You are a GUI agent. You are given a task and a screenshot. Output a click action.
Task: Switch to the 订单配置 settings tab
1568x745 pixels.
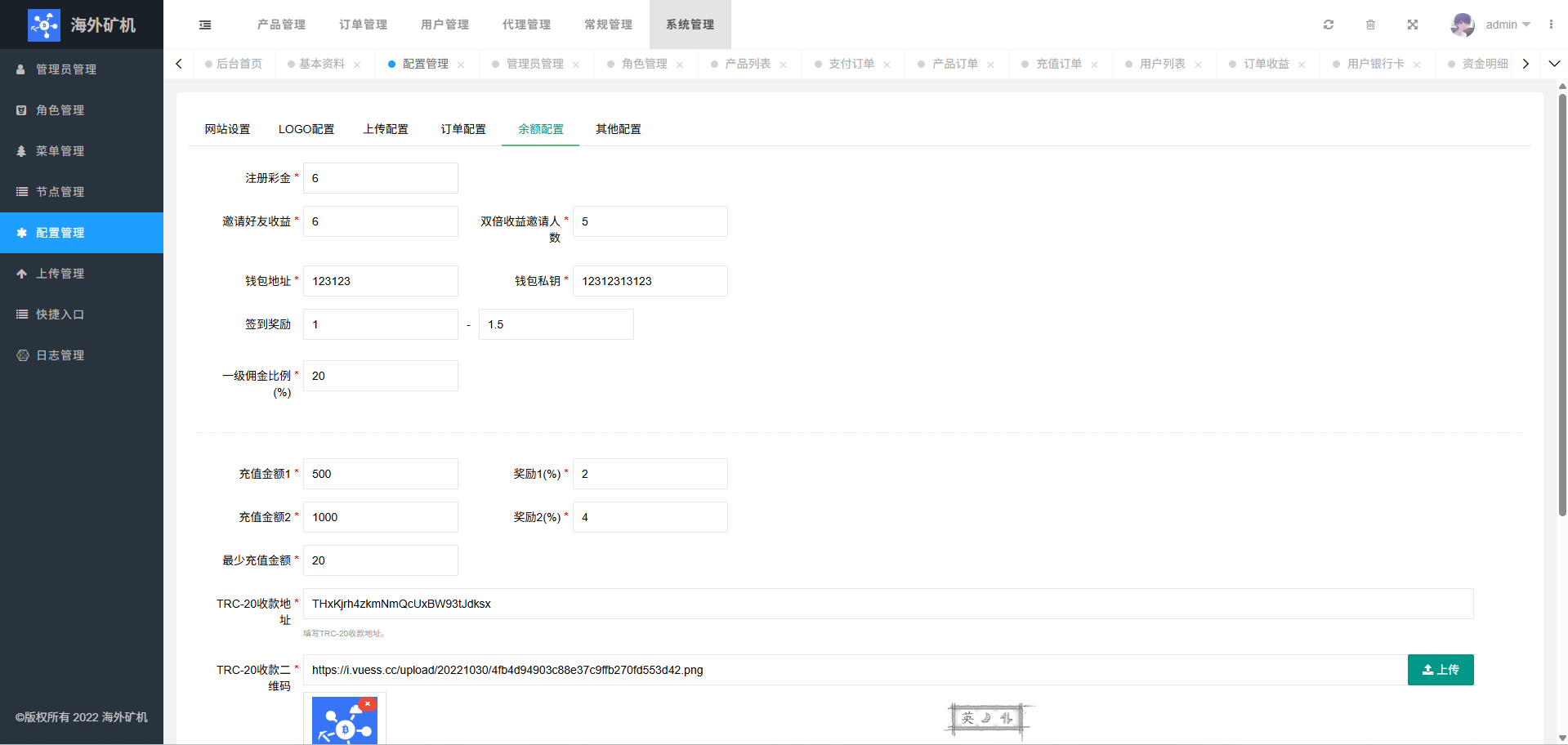tap(463, 129)
